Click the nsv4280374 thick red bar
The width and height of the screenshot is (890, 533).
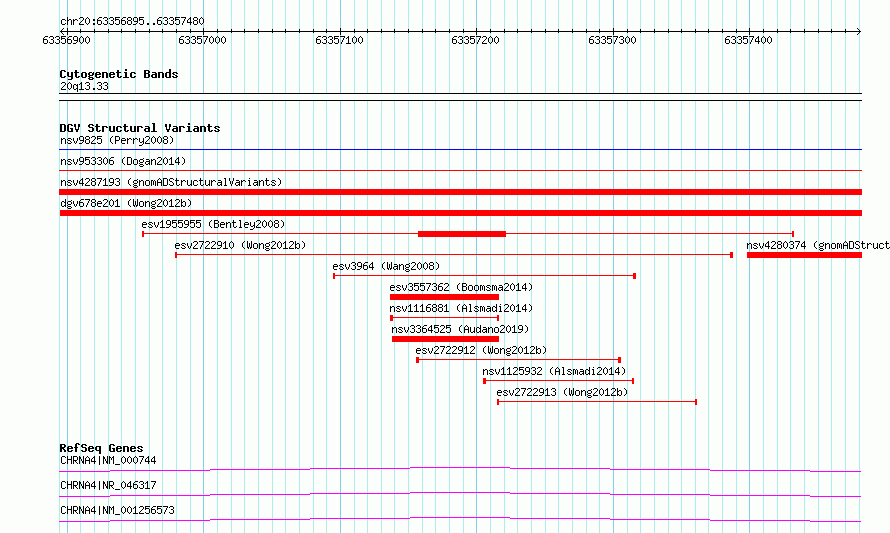point(804,255)
